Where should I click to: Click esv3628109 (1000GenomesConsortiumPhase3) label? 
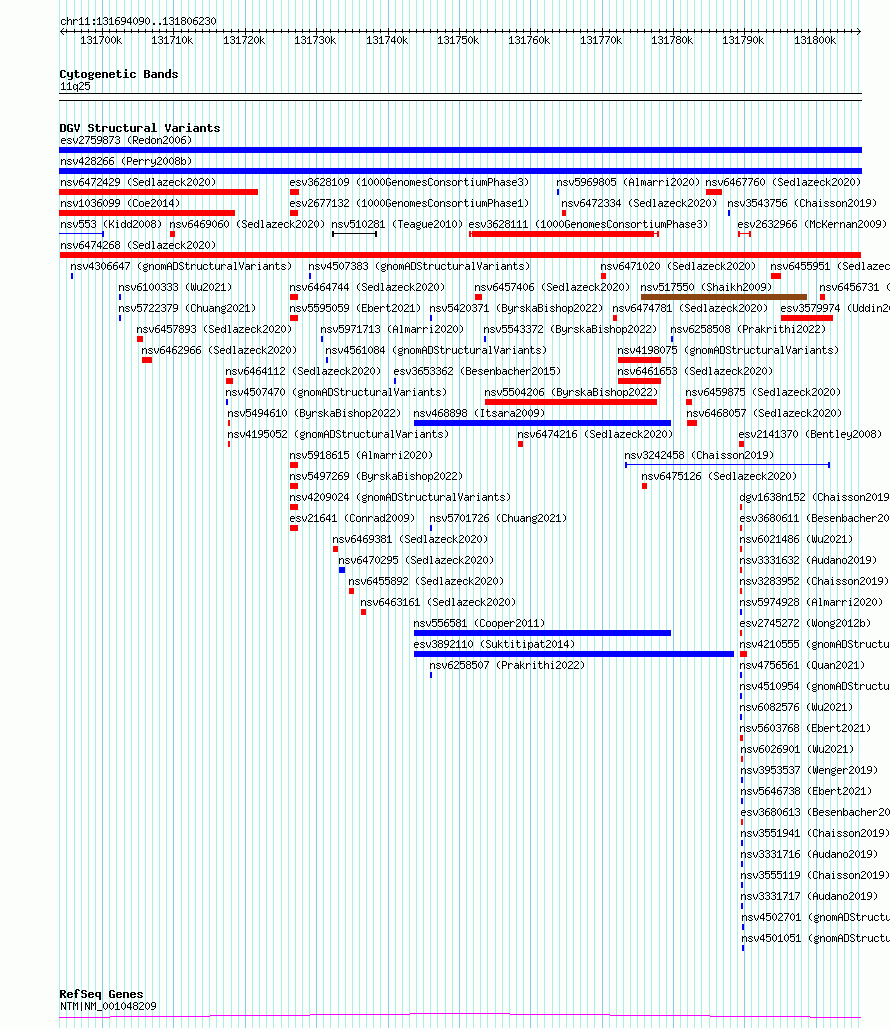[x=410, y=182]
